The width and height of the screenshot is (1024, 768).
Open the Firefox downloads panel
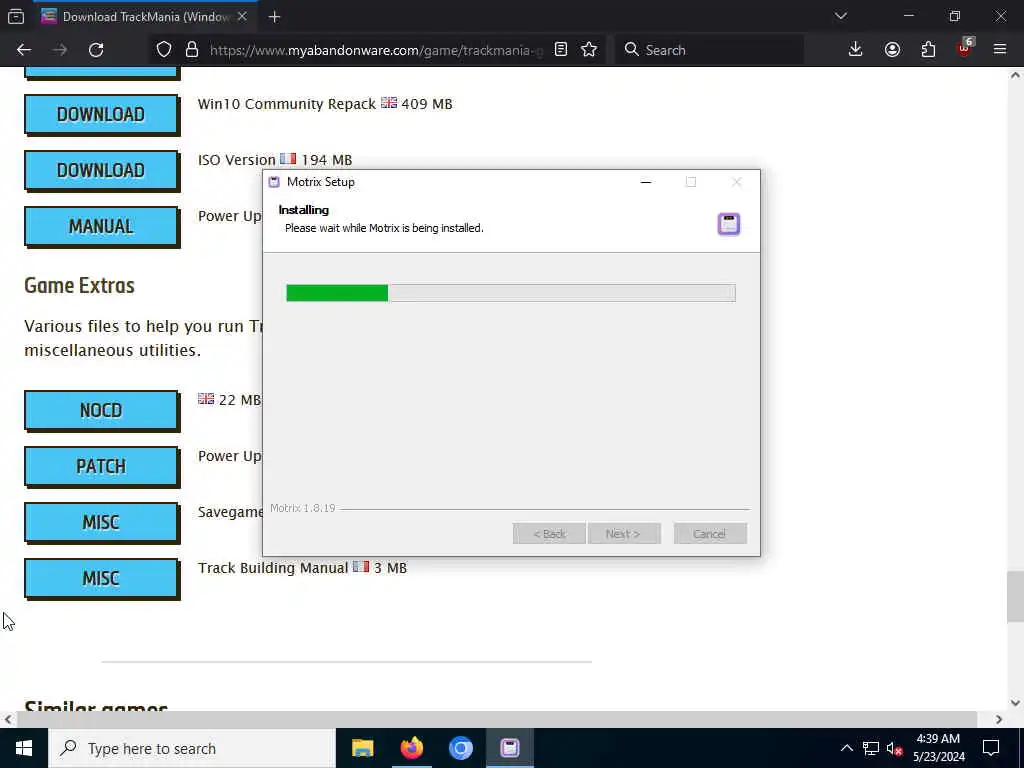point(856,50)
